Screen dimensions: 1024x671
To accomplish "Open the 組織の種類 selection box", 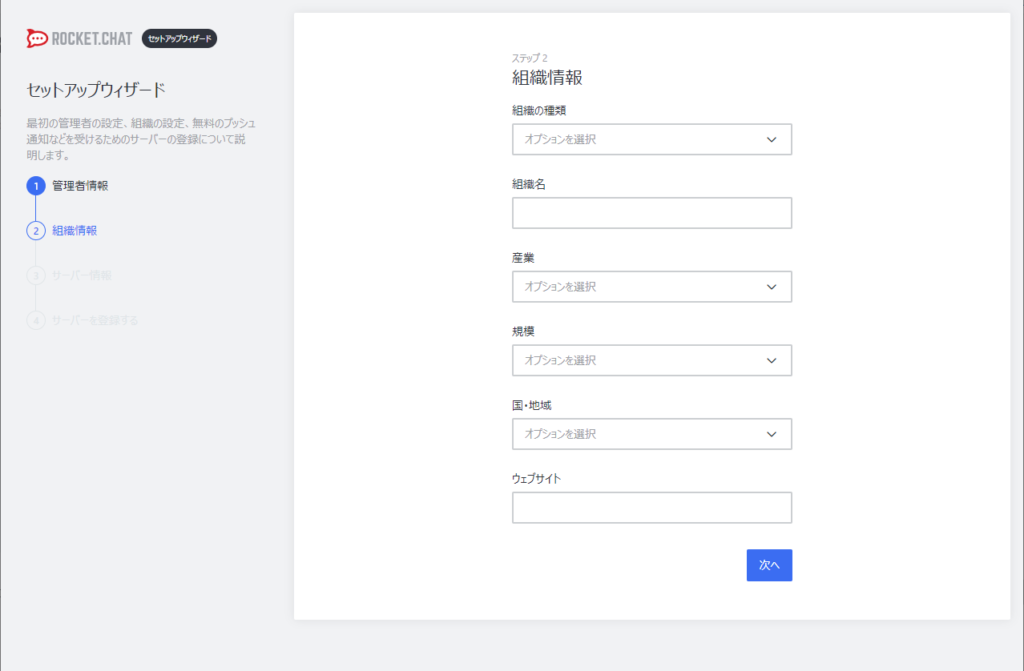I will pyautogui.click(x=652, y=139).
